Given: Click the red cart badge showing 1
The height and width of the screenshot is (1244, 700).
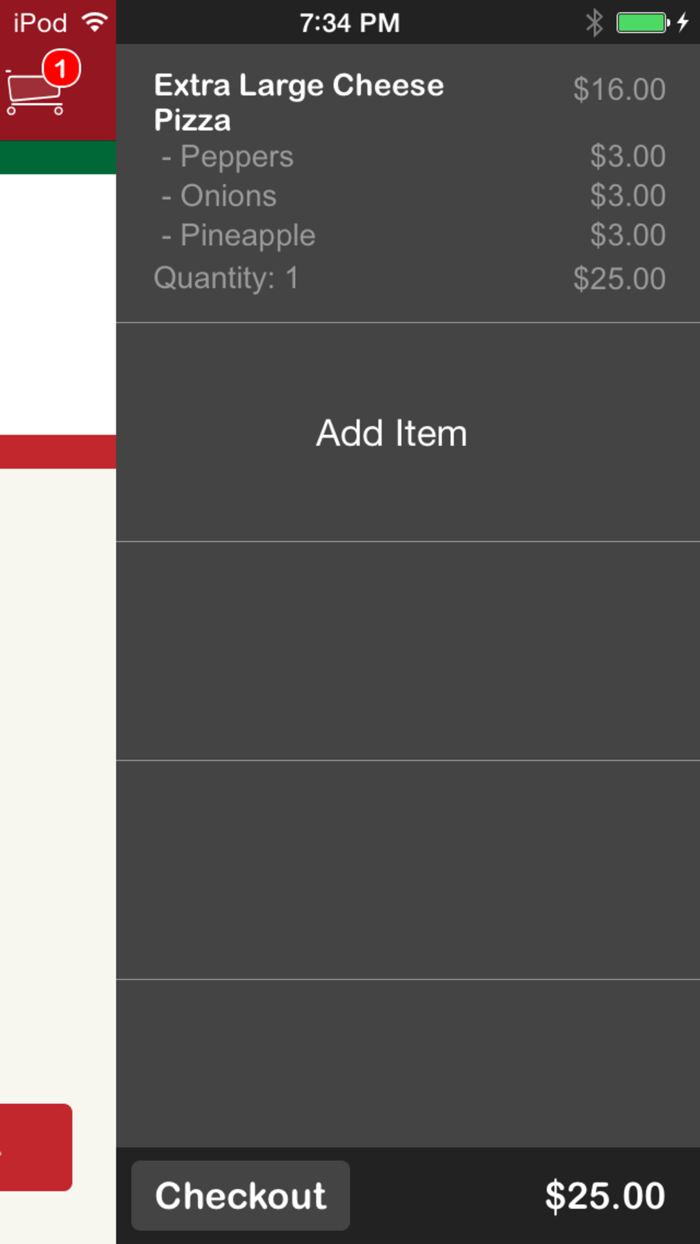Looking at the screenshot, I should click(x=61, y=69).
